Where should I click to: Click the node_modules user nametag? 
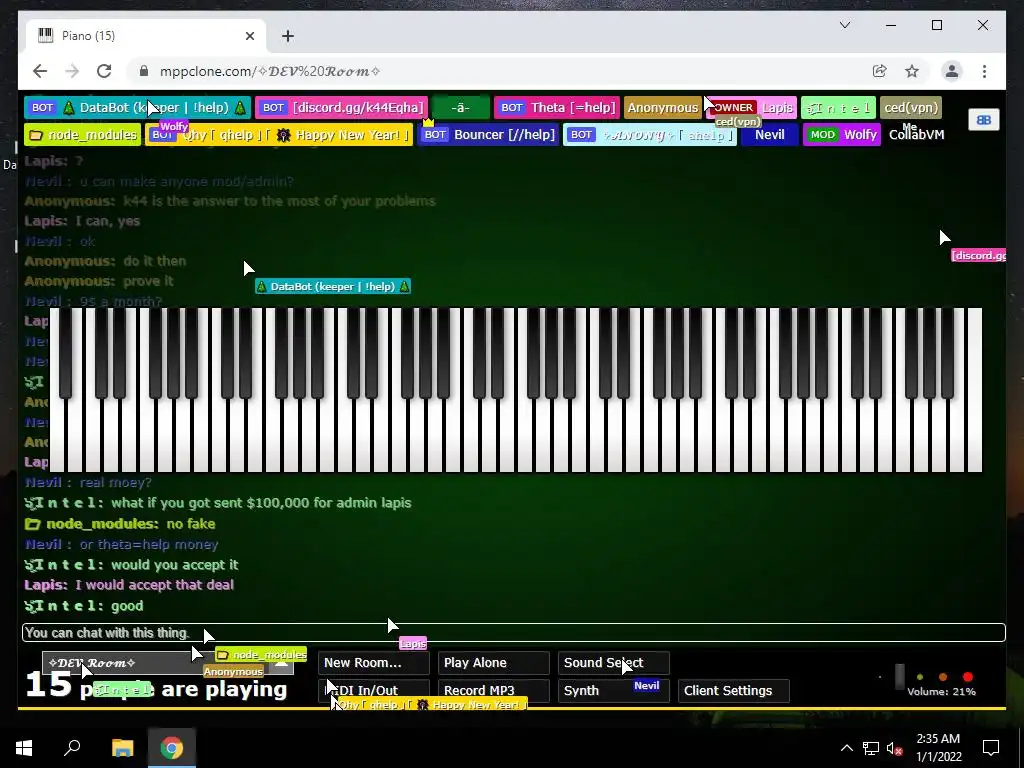click(x=82, y=135)
